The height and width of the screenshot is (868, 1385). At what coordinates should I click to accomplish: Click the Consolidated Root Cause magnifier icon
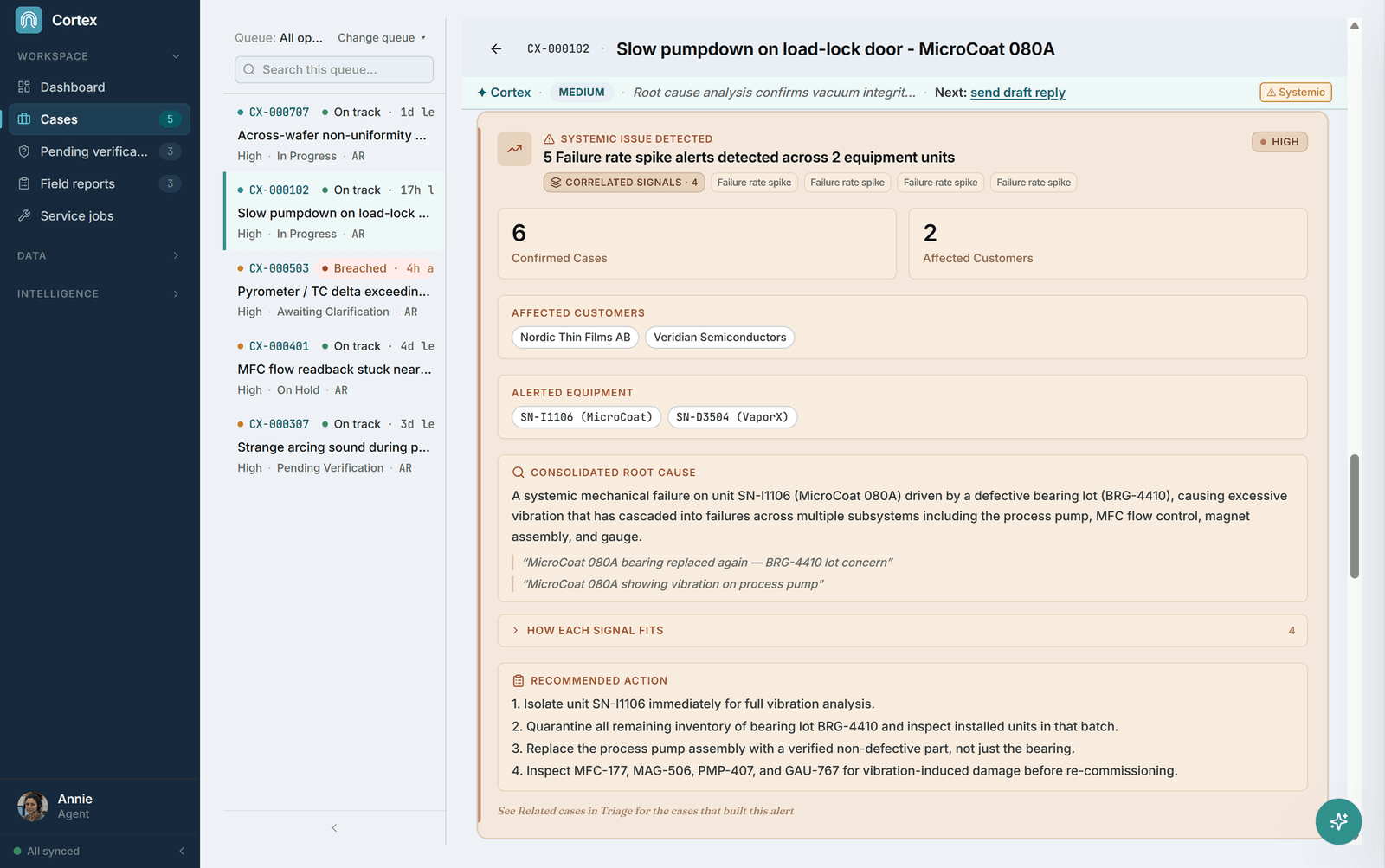click(x=519, y=473)
